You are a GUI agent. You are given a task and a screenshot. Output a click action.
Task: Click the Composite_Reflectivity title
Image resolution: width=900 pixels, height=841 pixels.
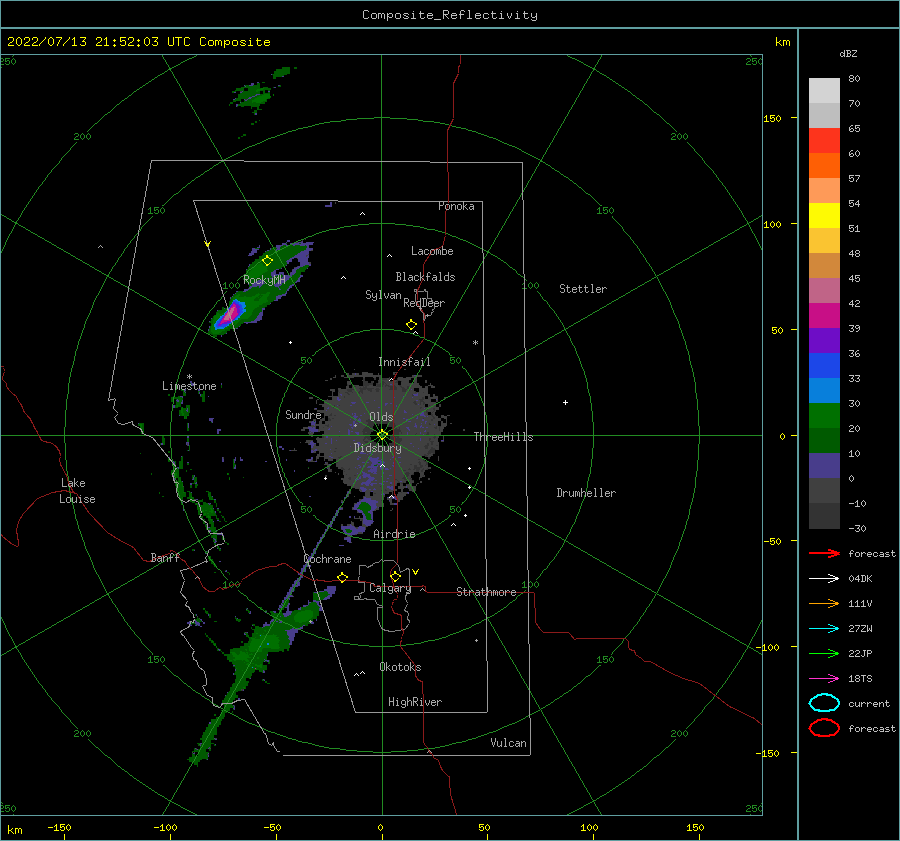click(x=450, y=15)
